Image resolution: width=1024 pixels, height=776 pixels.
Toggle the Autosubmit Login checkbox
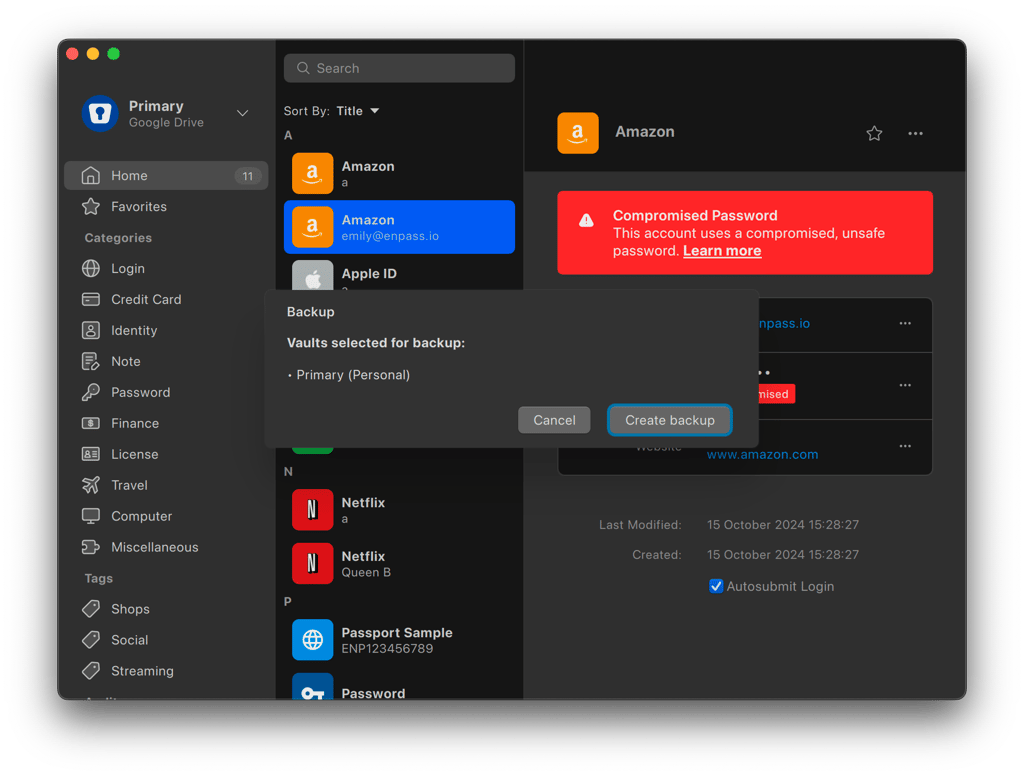pyautogui.click(x=716, y=586)
